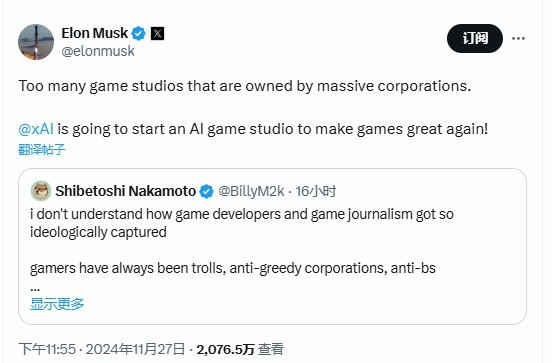Open Shibetoshi Nakamoto display name
This screenshot has height=363, width=552.
point(125,191)
